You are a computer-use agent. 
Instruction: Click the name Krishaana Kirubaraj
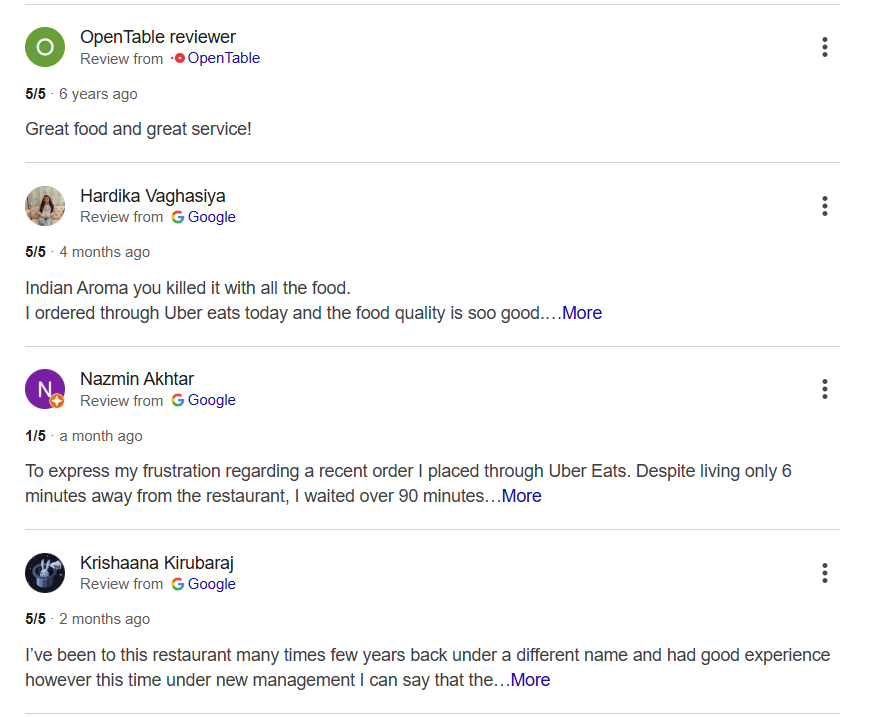coord(156,562)
